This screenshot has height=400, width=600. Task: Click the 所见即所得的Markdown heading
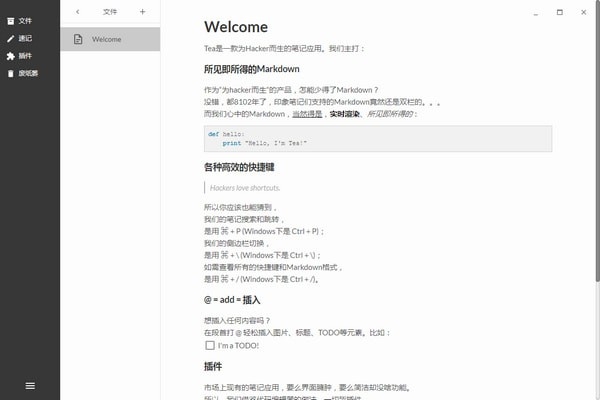[x=252, y=69]
